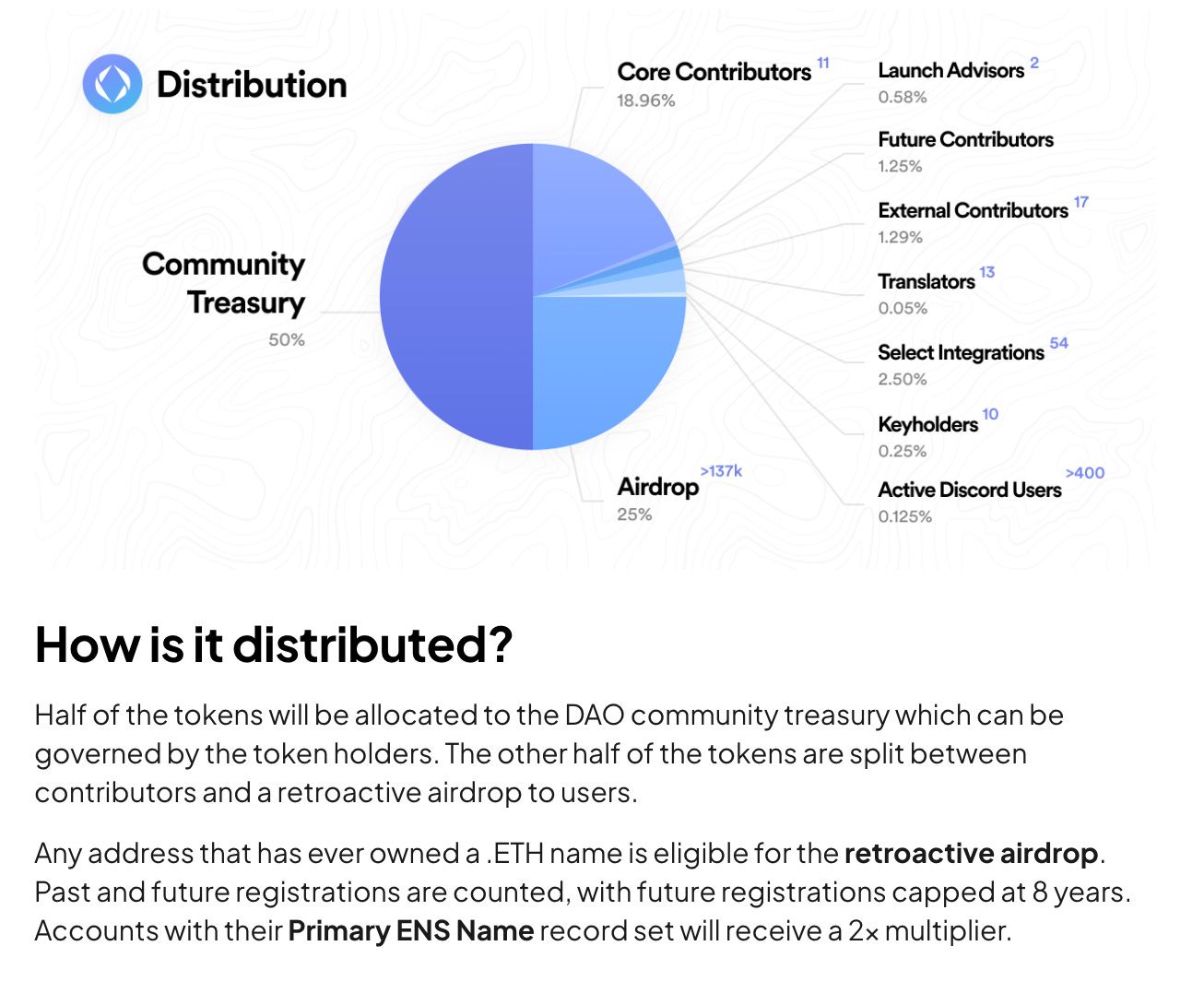Click the Community Treasury pie slice

tap(456, 297)
